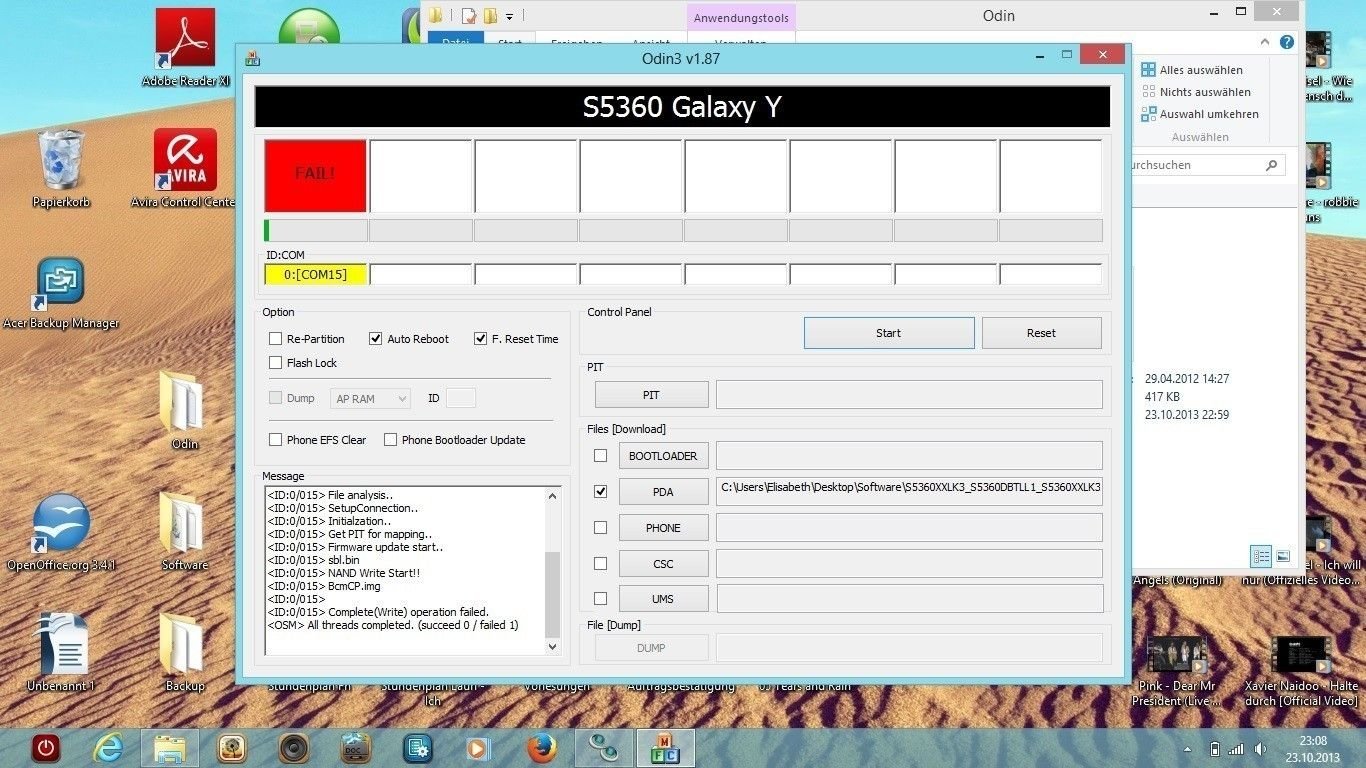Open the Datei tab in Explorer

click(x=456, y=40)
